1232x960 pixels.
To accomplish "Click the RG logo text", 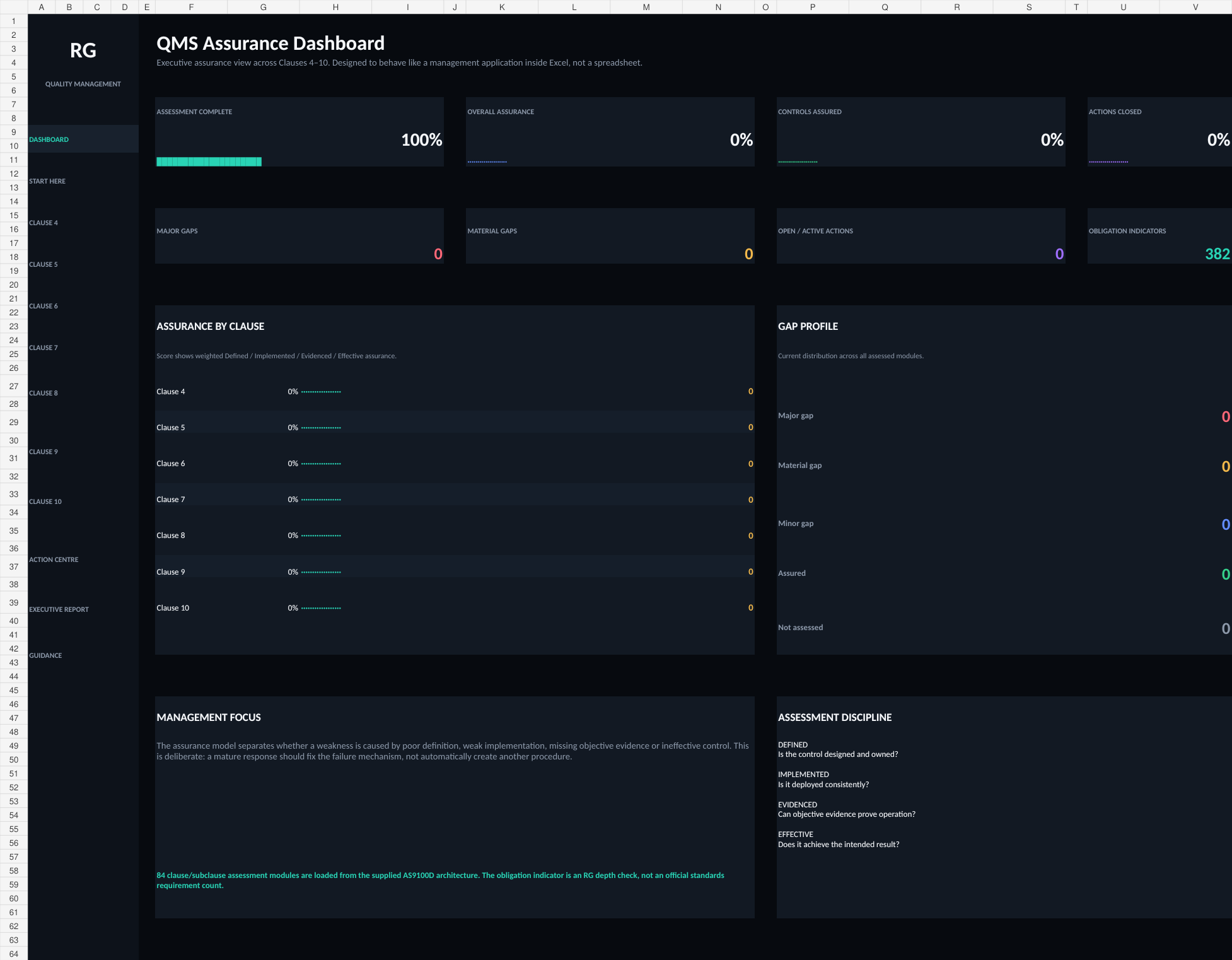I will coord(83,50).
